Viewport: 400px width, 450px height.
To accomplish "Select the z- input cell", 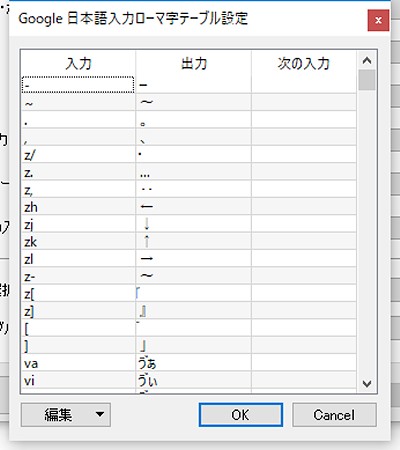I will (79, 276).
